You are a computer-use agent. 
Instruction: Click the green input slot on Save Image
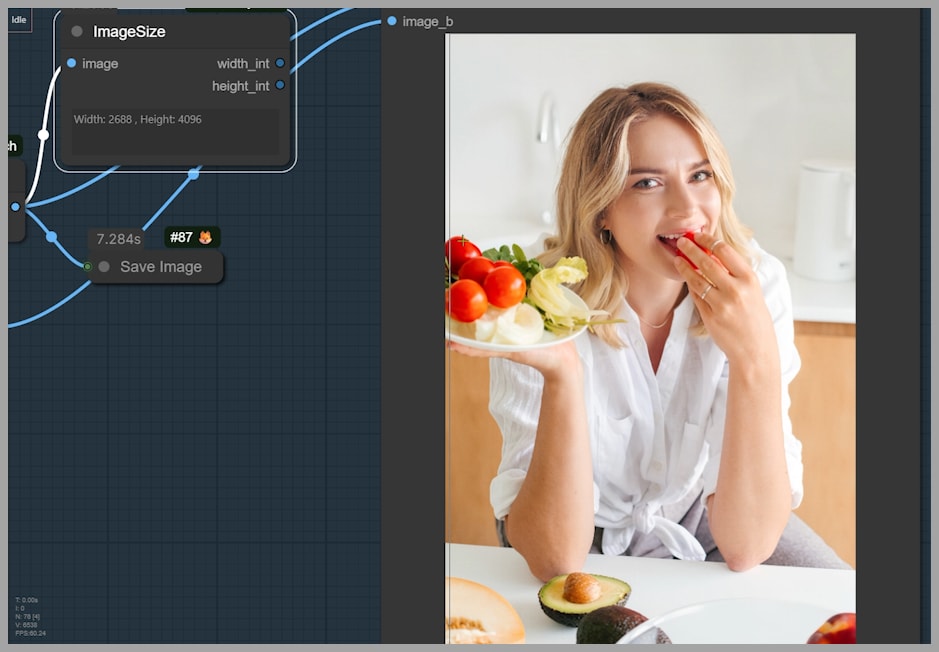point(88,266)
